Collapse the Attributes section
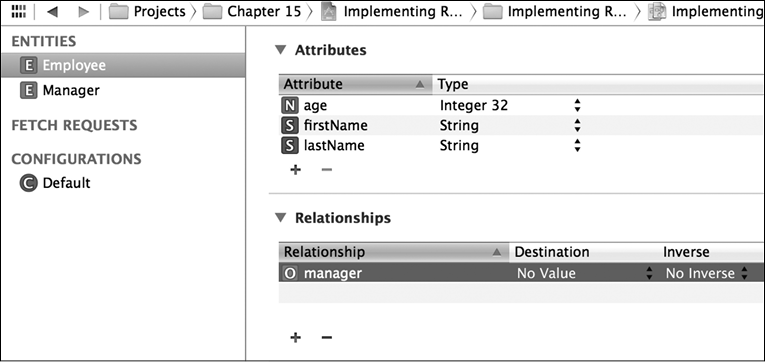 click(x=280, y=50)
